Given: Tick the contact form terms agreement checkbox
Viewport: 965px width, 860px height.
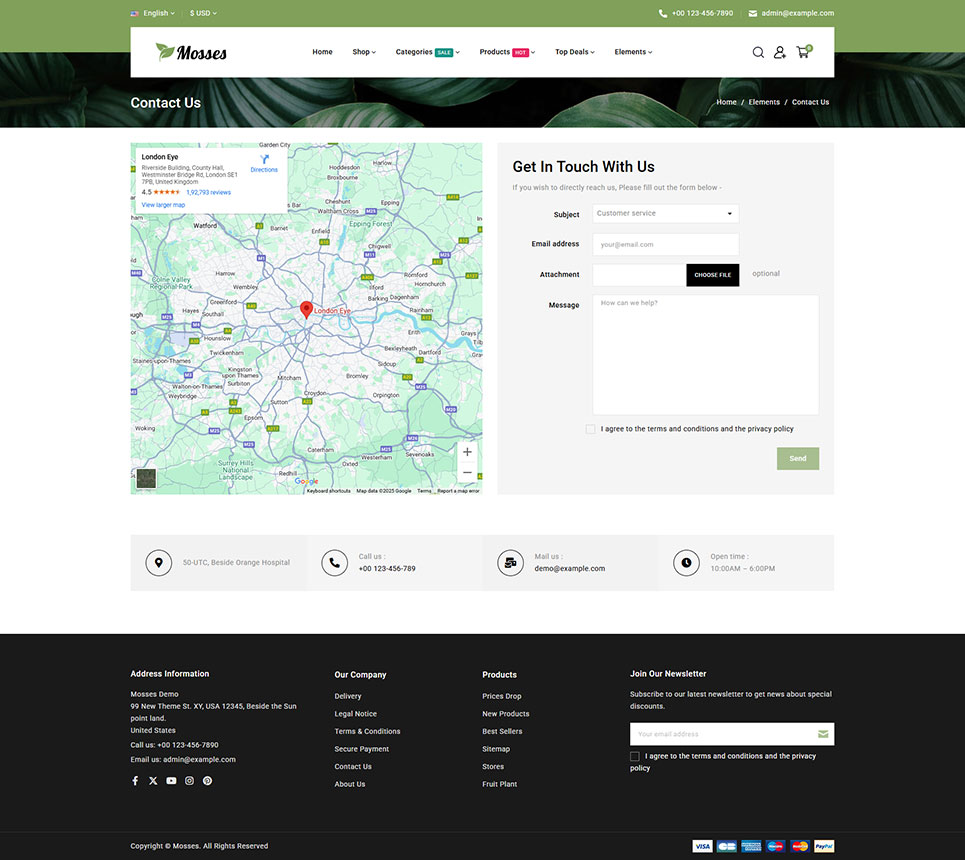Looking at the screenshot, I should pos(591,429).
